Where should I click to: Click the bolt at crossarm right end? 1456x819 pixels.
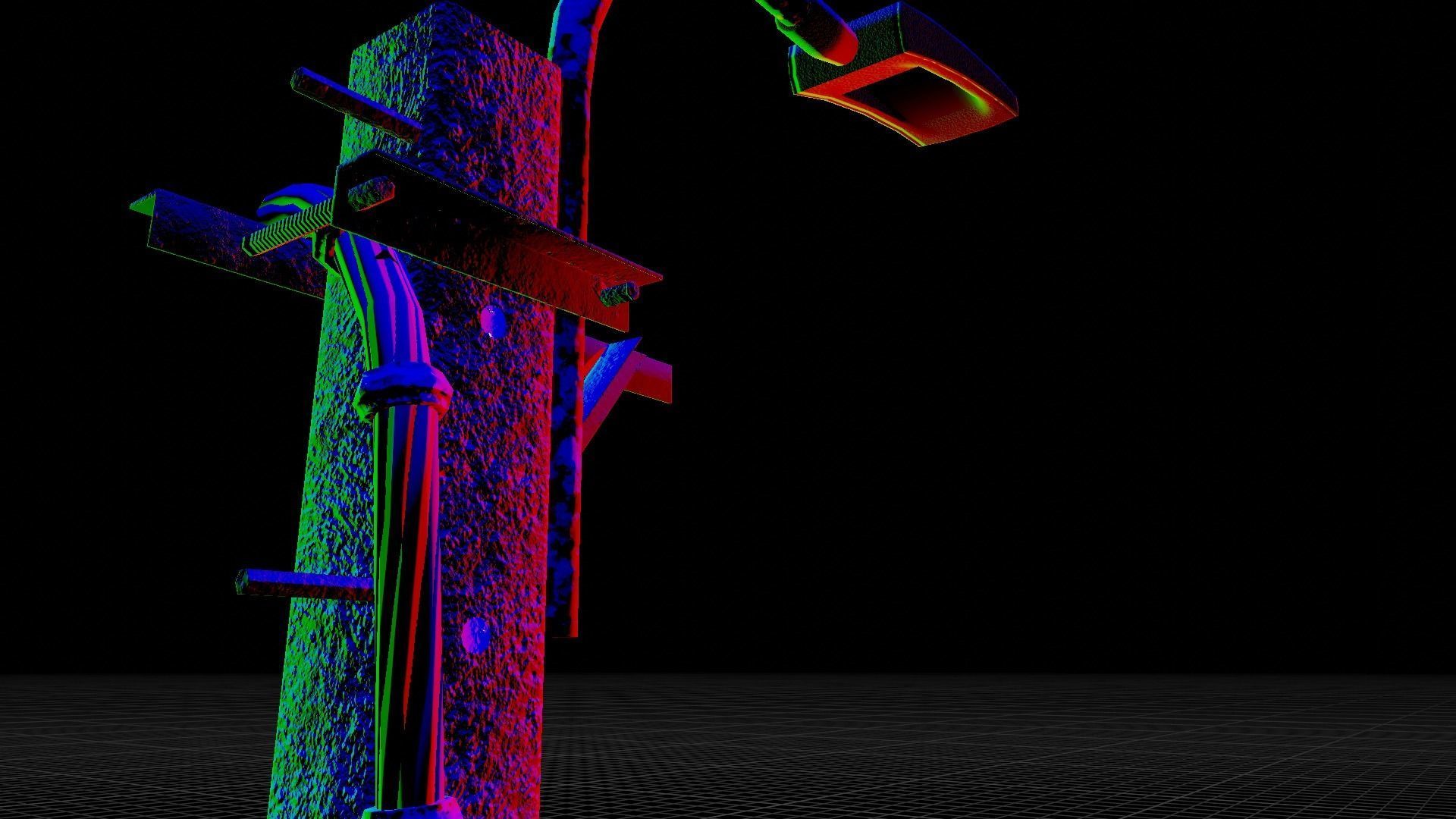pos(618,293)
